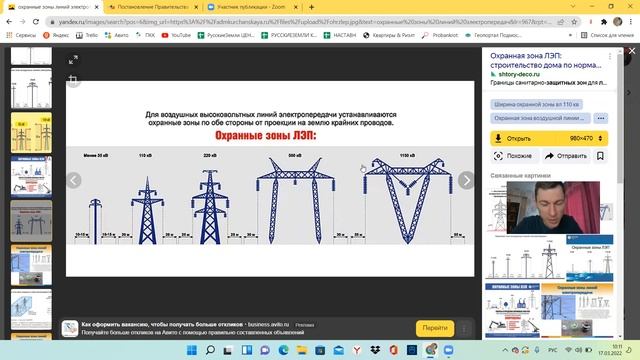The image size is (640, 360).
Task: Open Zoom from taskbar
Action: [449, 350]
